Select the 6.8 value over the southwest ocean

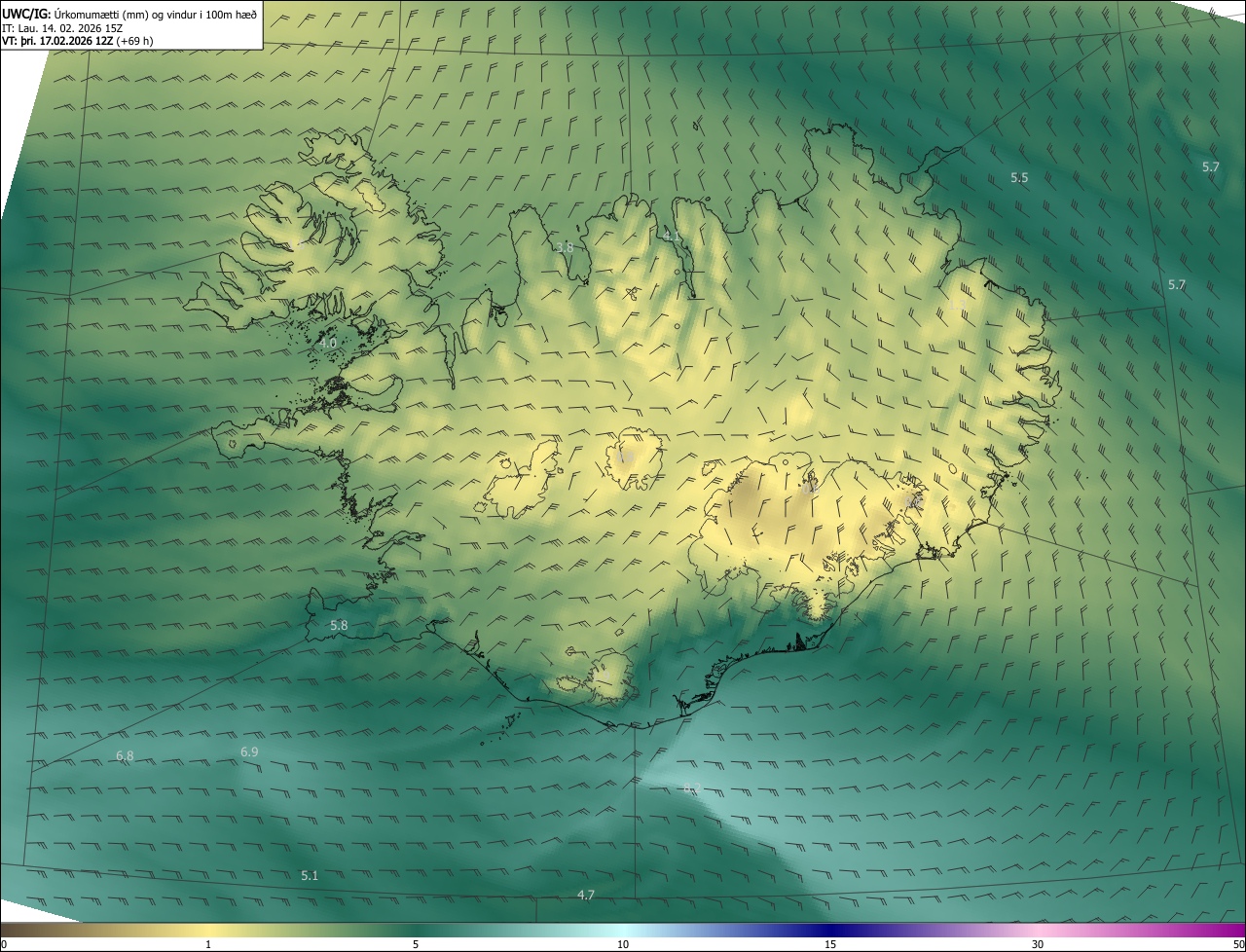click(x=125, y=756)
